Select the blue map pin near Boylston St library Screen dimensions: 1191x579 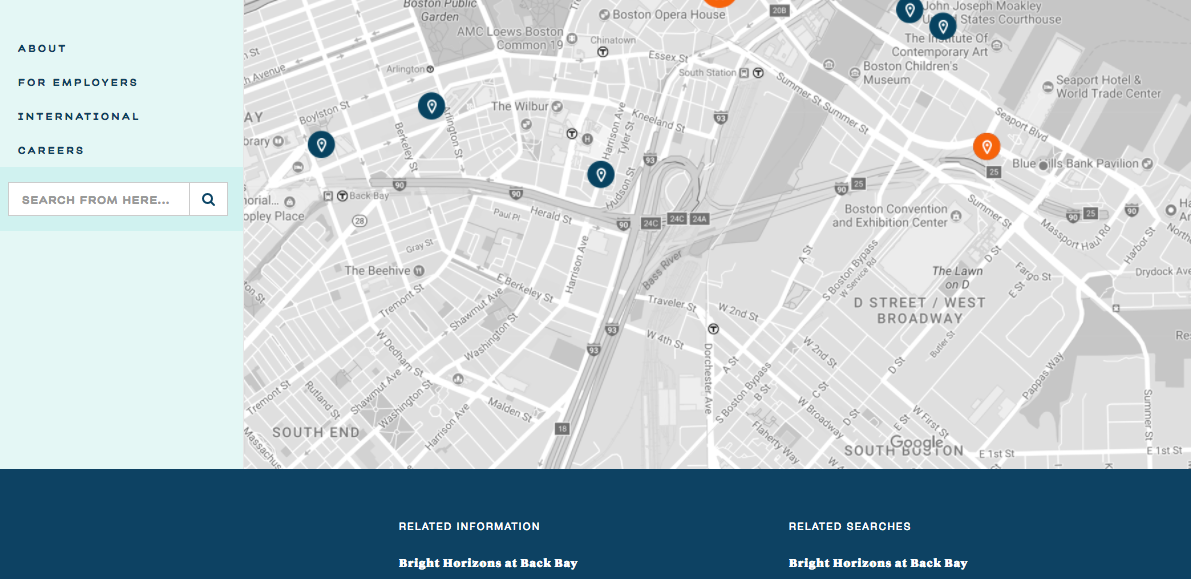(x=321, y=144)
